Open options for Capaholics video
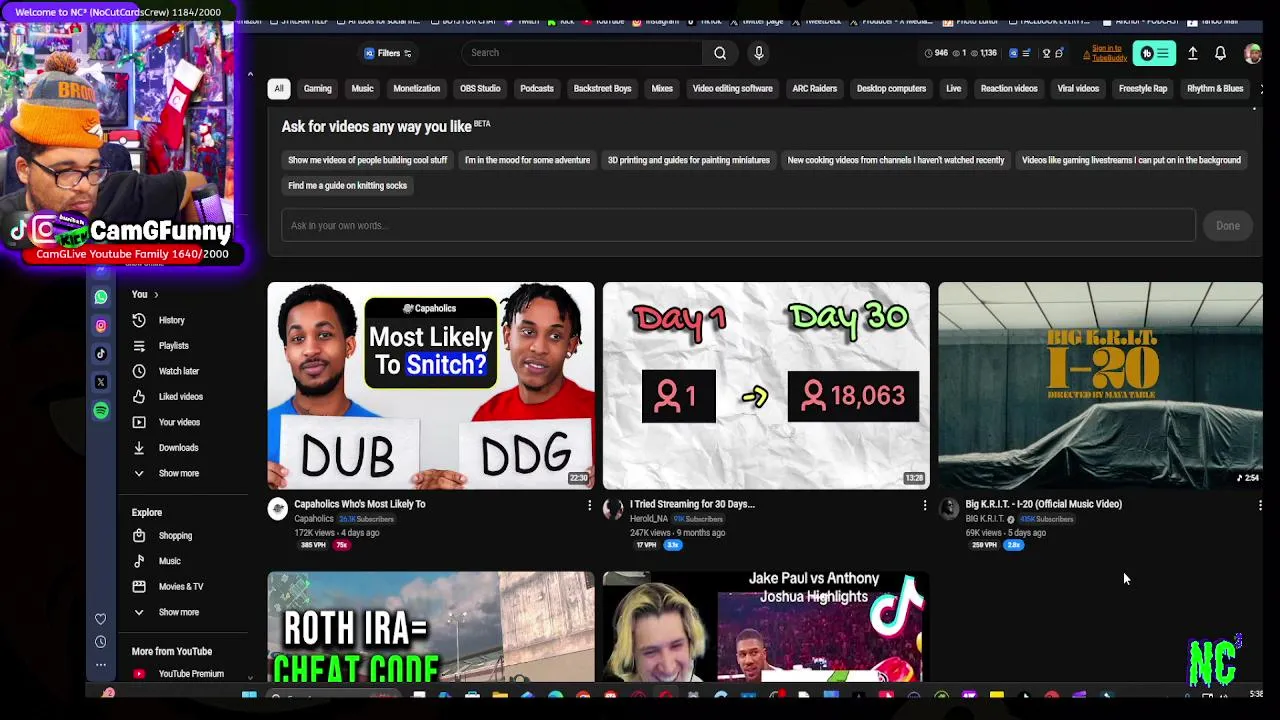This screenshot has width=1280, height=720. pyautogui.click(x=589, y=506)
